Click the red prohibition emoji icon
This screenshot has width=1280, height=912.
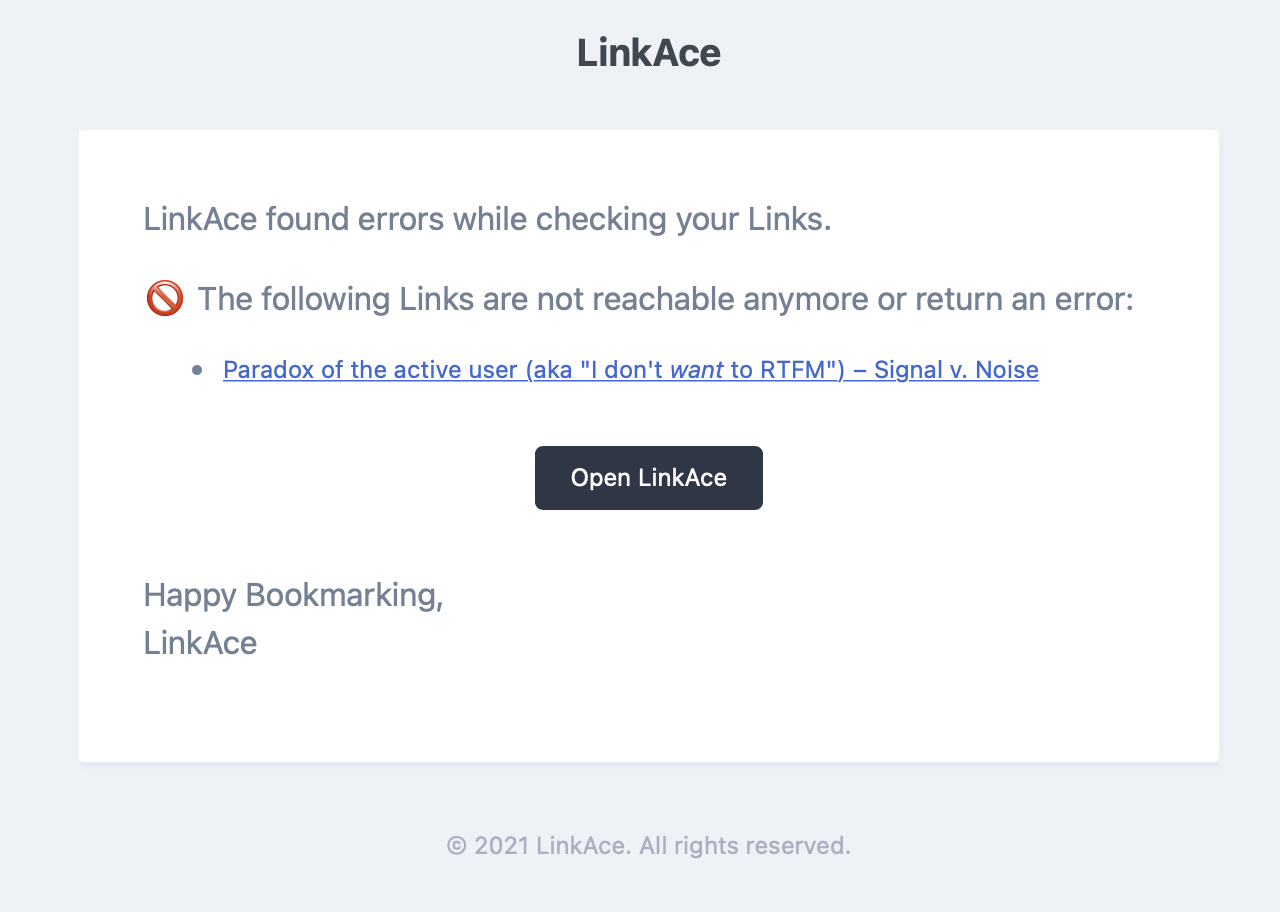click(163, 298)
